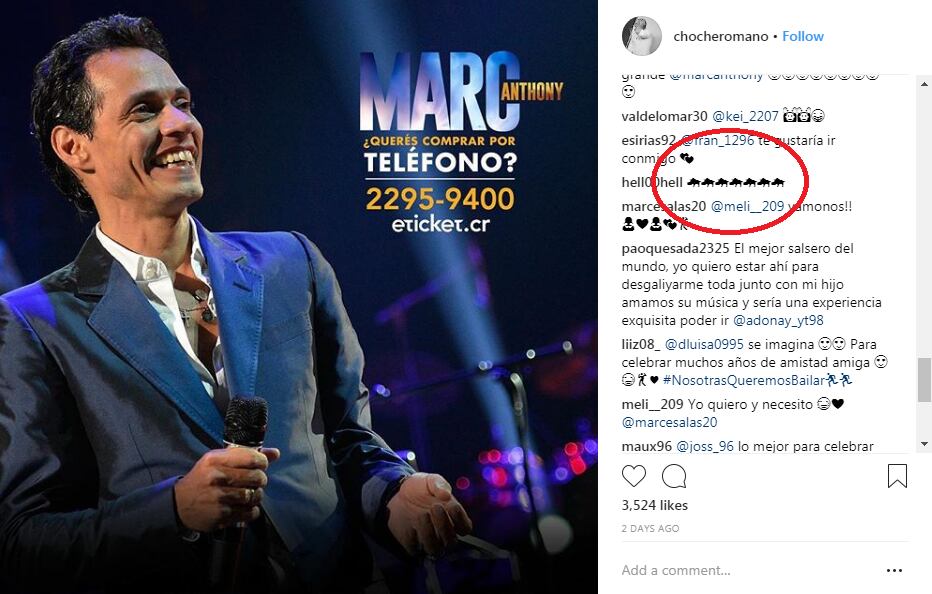The width and height of the screenshot is (932, 594).
Task: Open the 2 DAYS AGO timestamp link
Action: [x=650, y=529]
